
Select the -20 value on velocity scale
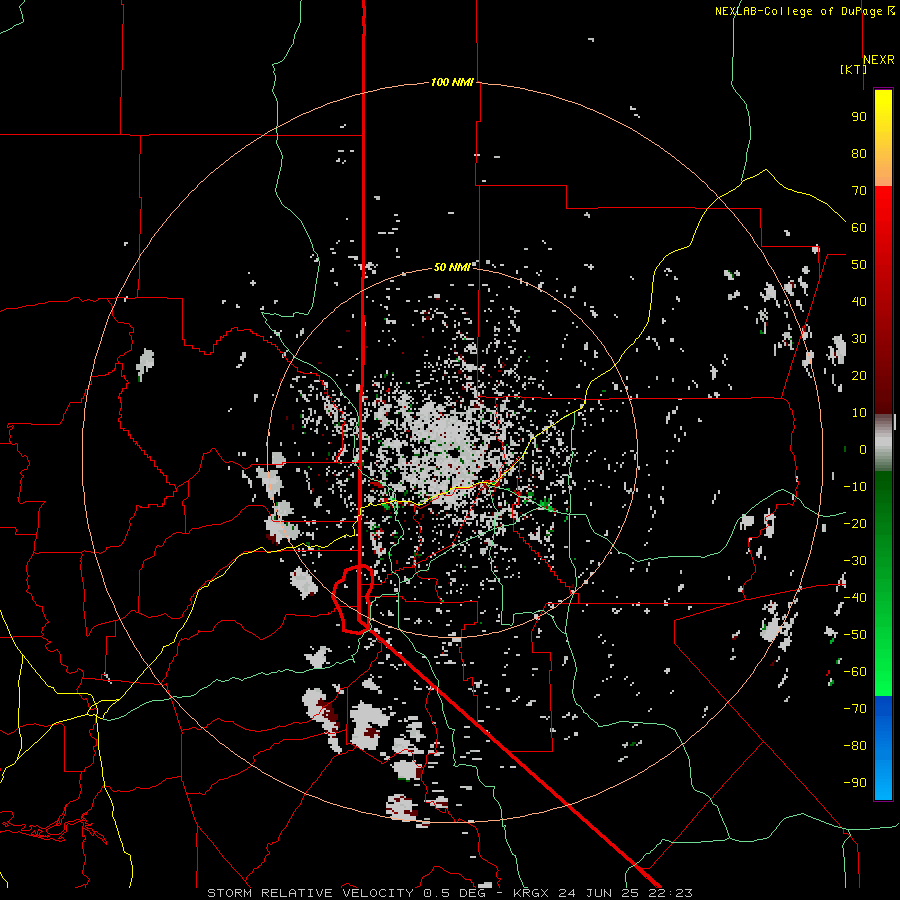pyautogui.click(x=855, y=523)
